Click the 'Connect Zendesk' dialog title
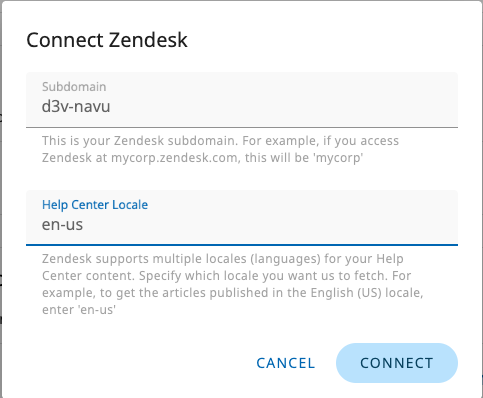483x398 pixels. point(107,40)
